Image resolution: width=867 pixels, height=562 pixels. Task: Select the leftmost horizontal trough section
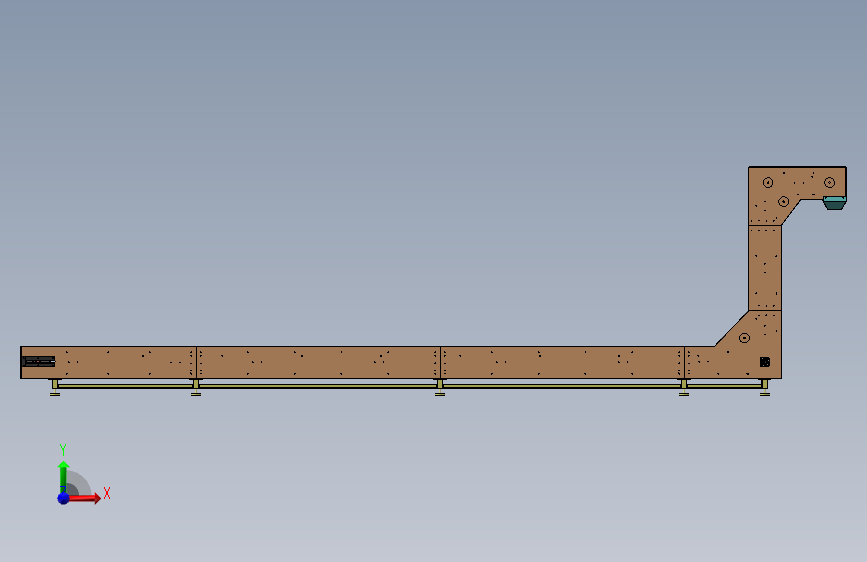(x=108, y=362)
